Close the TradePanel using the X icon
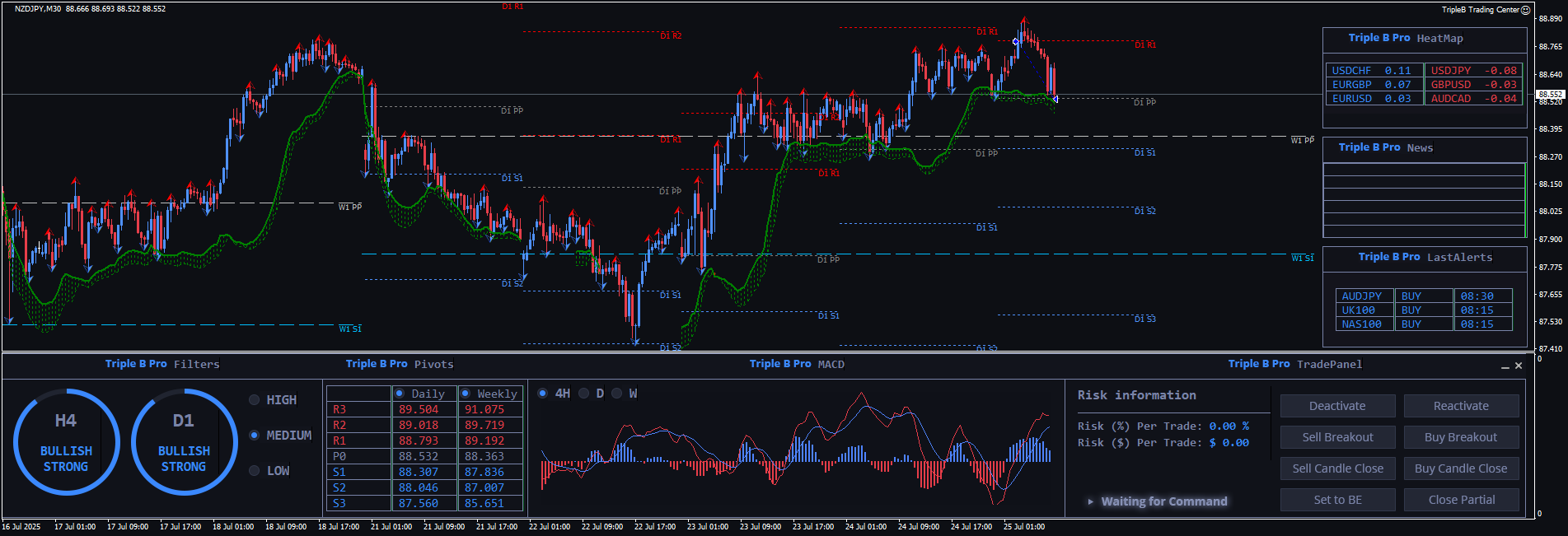The image size is (1568, 536). click(x=1519, y=366)
